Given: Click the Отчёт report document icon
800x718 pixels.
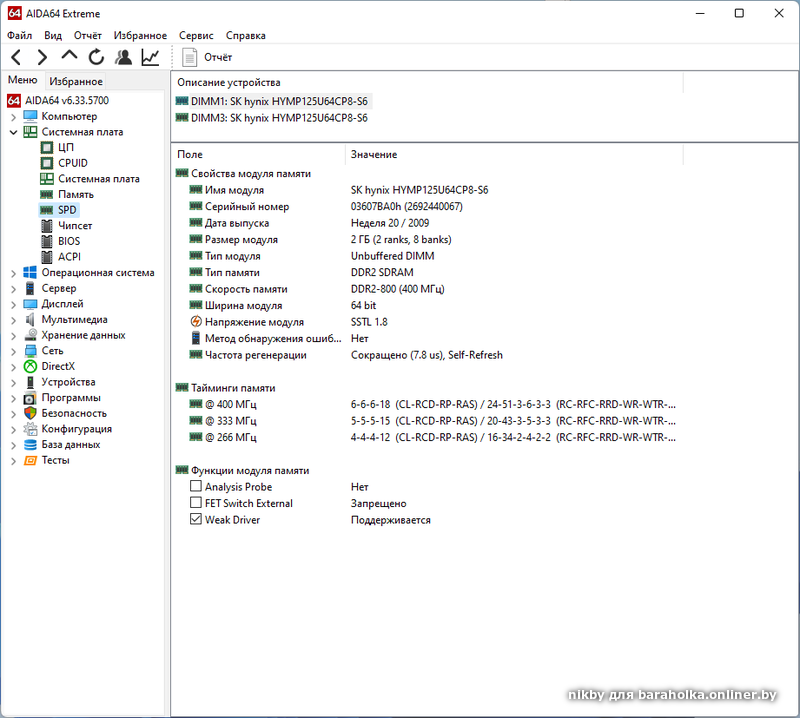Looking at the screenshot, I should tap(189, 57).
